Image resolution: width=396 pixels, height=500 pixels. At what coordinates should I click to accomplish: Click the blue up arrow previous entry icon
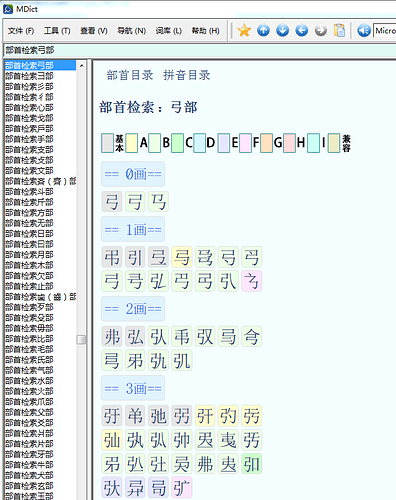(x=263, y=31)
